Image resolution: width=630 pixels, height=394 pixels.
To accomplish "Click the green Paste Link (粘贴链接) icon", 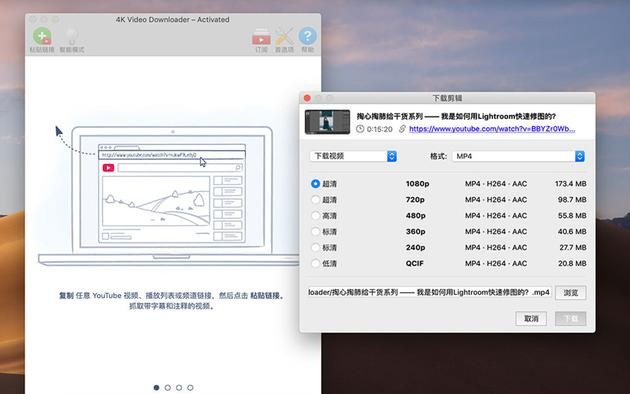I will 42,36.
